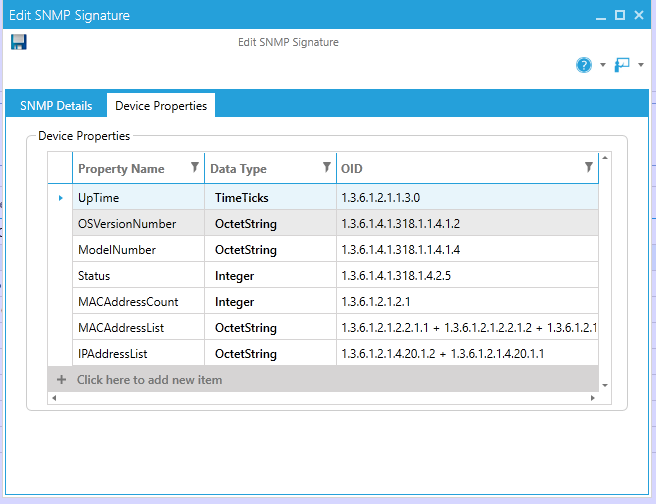The width and height of the screenshot is (656, 504).
Task: Click OctetString type in OSVersionNumber row
Action: tap(270, 223)
